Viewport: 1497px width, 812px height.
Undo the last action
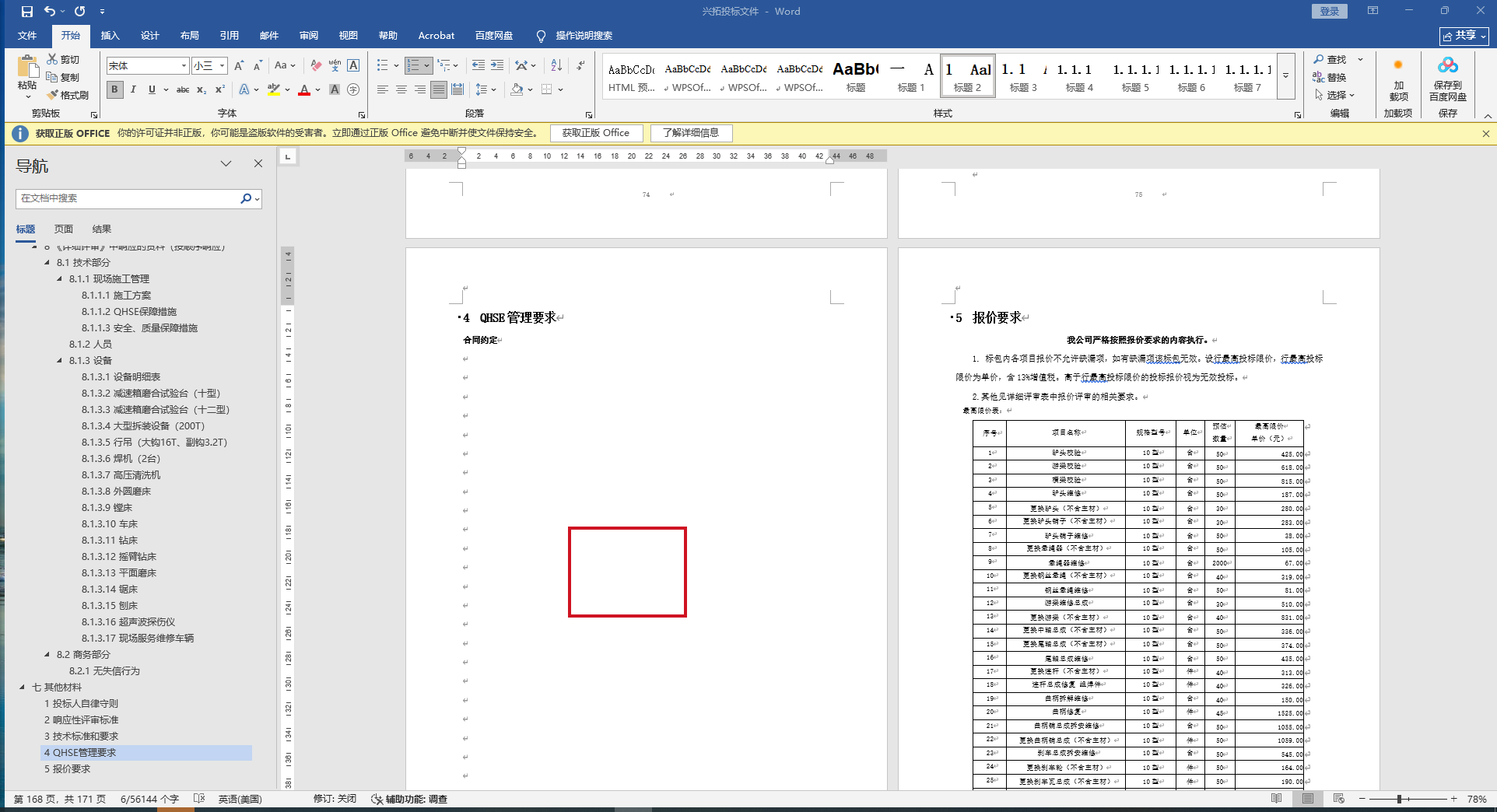click(50, 12)
